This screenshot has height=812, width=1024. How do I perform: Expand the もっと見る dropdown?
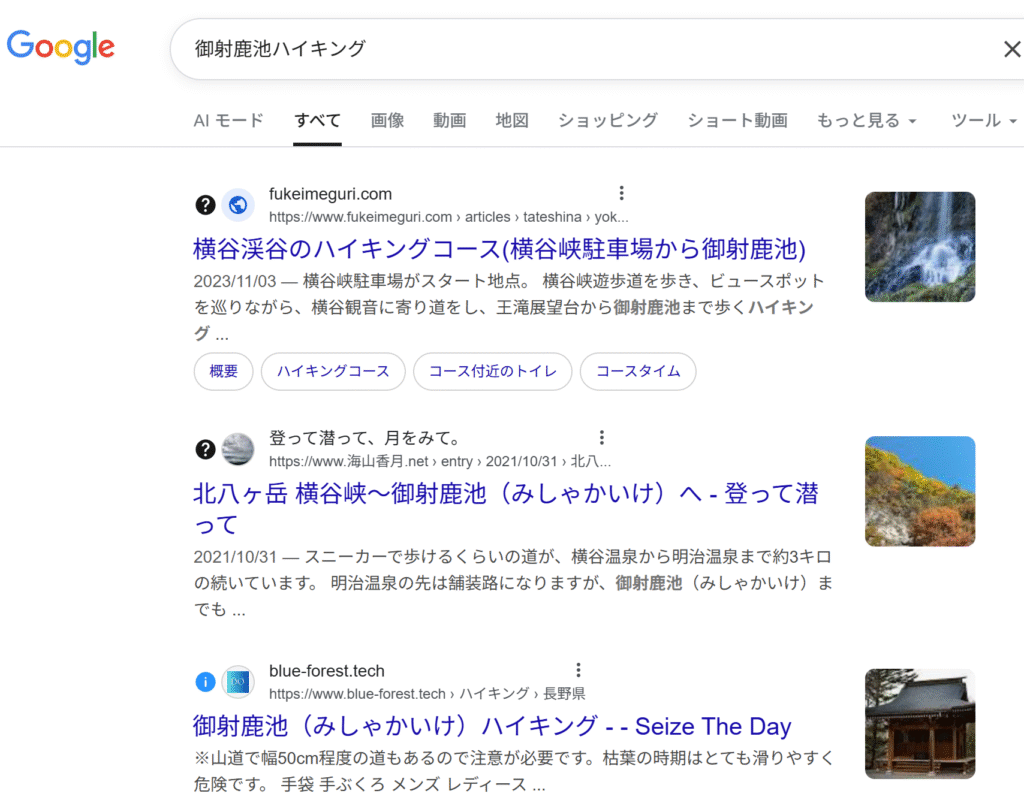866,121
